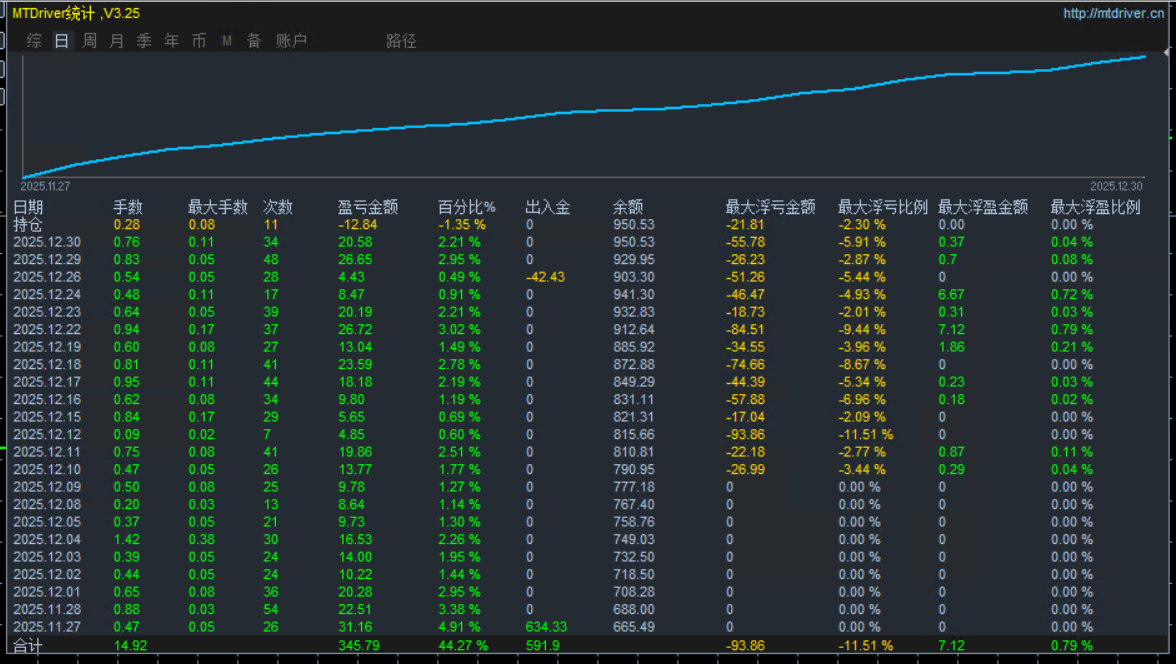Select the 季 quarterly tab
The height and width of the screenshot is (664, 1176).
(144, 41)
